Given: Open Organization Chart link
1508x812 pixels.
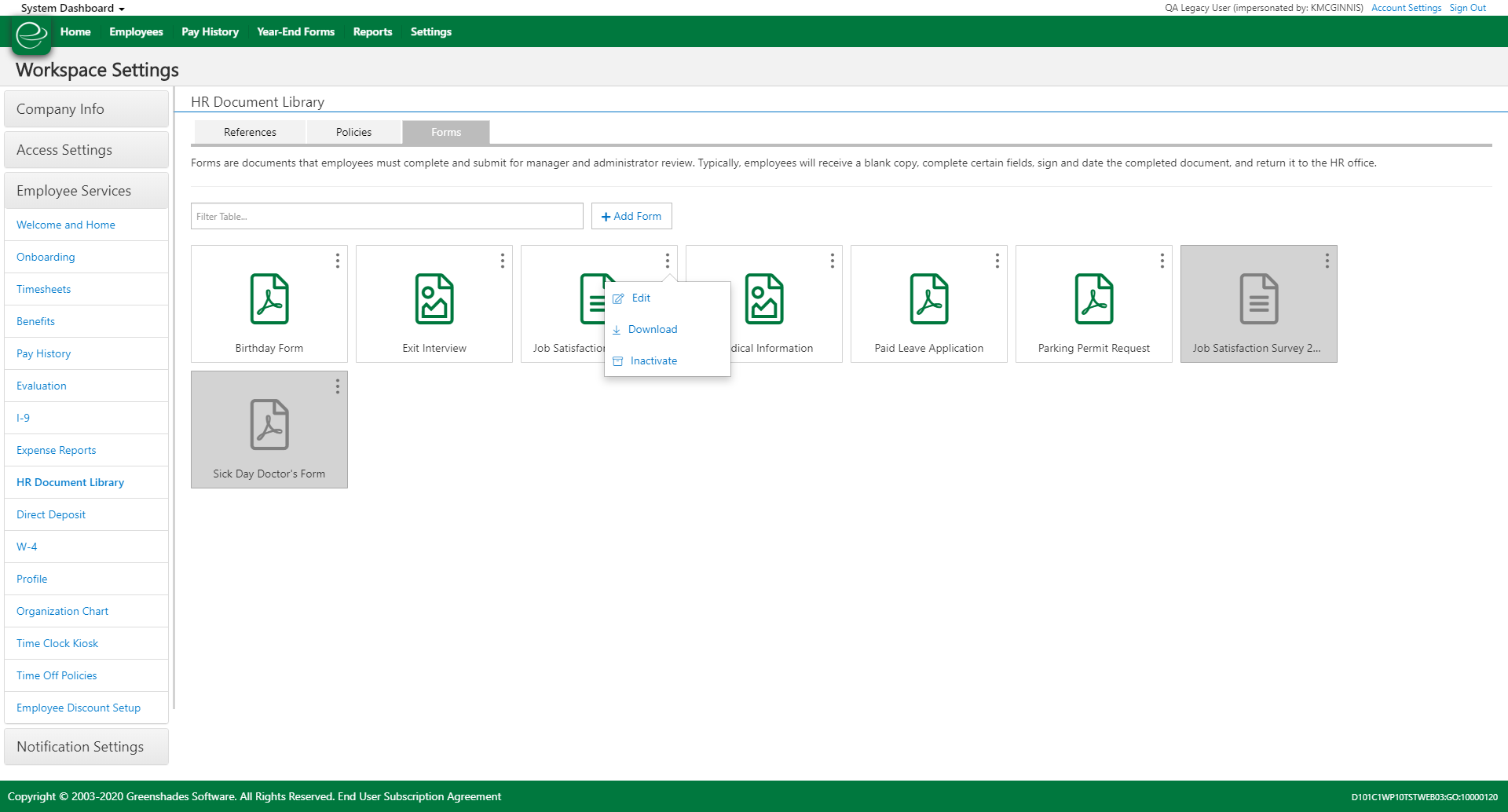Looking at the screenshot, I should [62, 611].
